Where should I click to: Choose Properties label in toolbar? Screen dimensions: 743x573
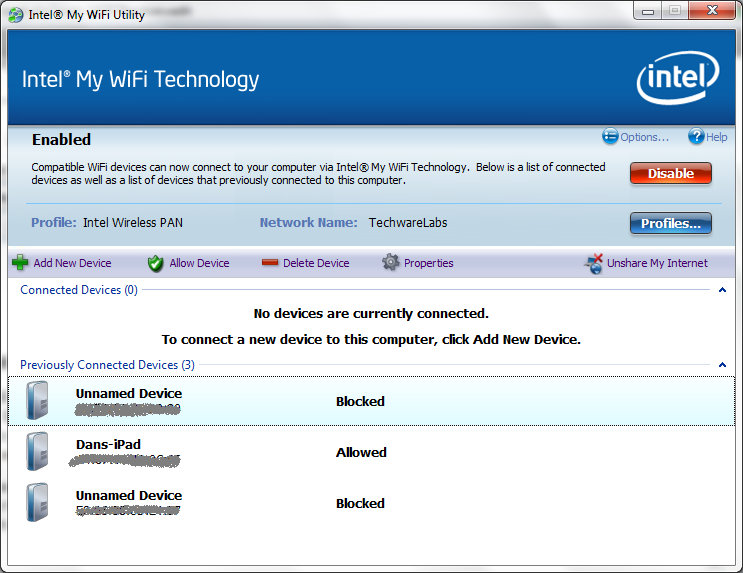point(429,263)
